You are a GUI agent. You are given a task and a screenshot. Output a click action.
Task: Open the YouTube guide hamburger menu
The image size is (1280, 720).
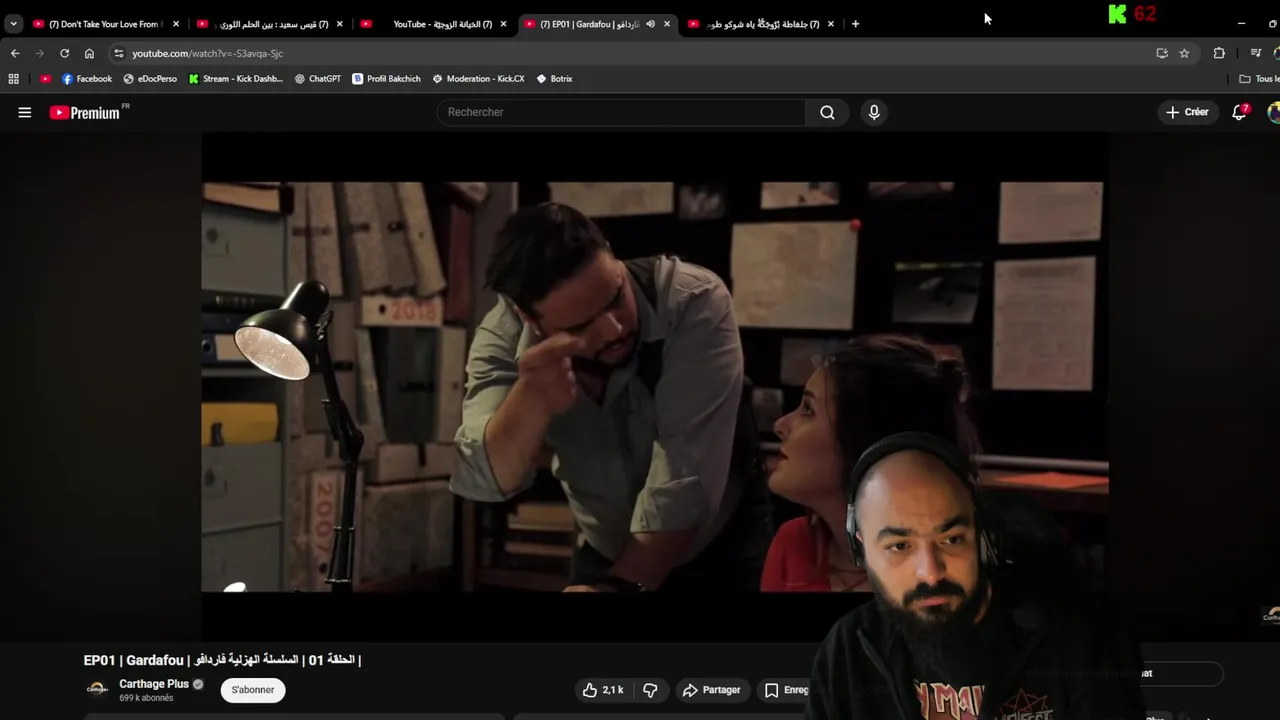point(25,112)
